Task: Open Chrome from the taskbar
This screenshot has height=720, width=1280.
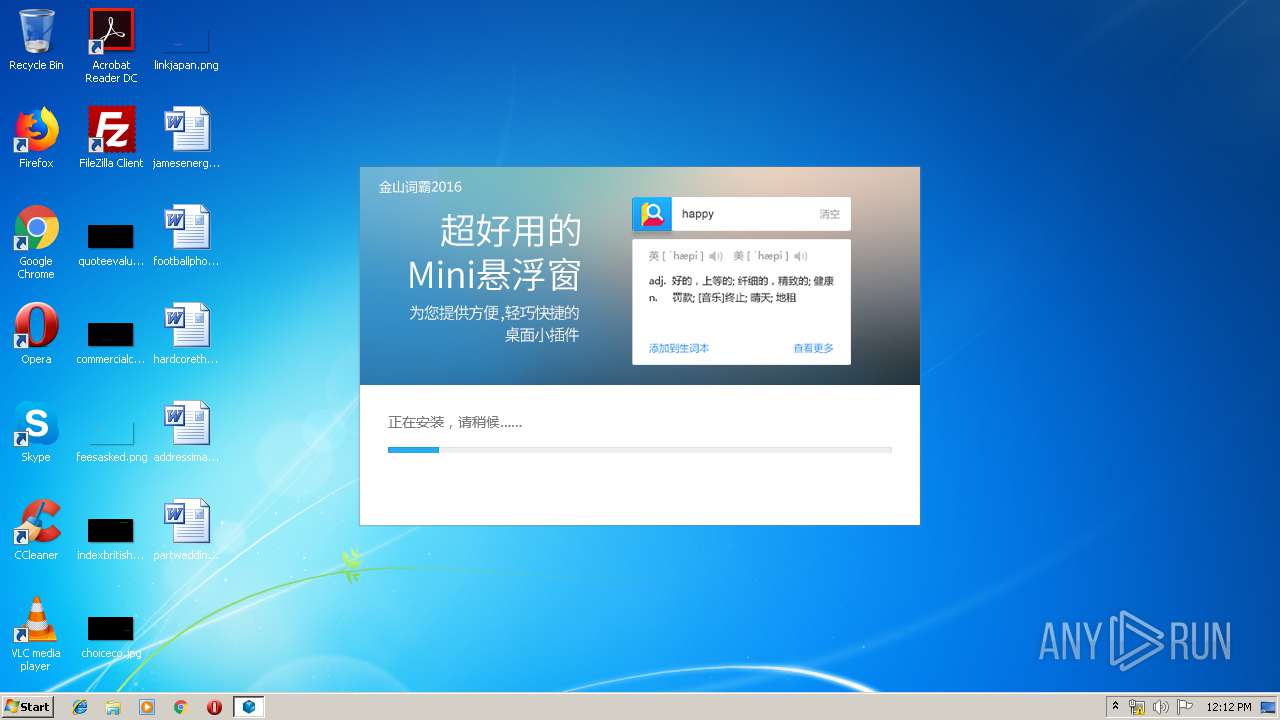Action: tap(180, 707)
